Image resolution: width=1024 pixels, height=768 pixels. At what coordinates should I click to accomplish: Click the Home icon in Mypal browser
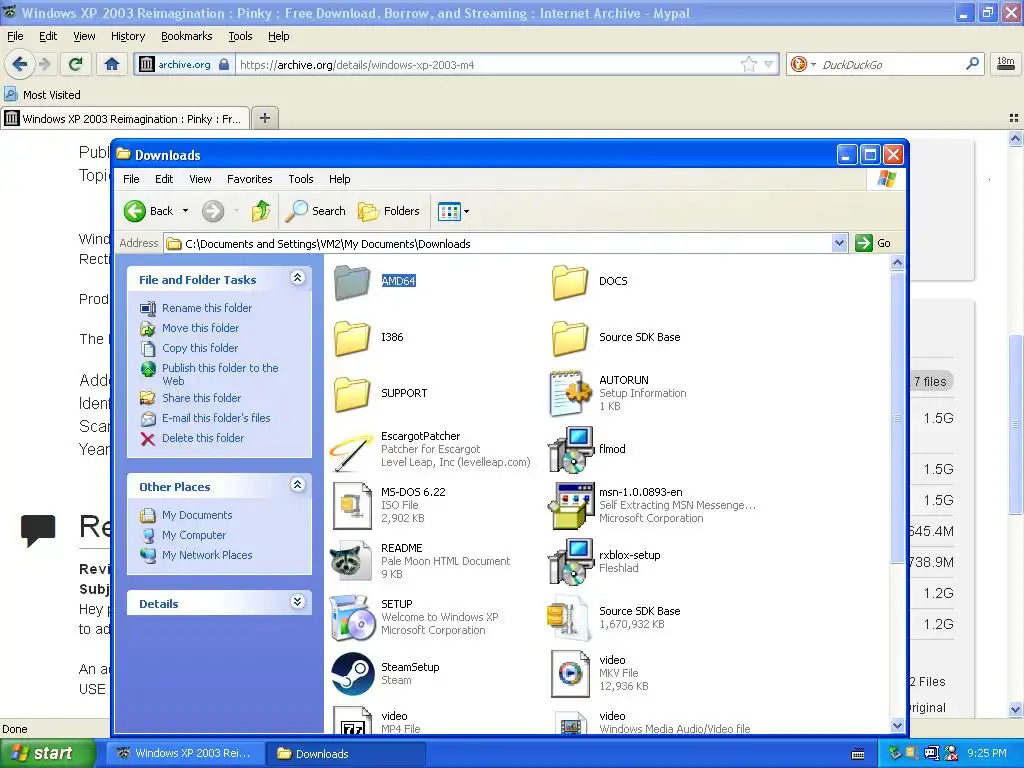112,64
